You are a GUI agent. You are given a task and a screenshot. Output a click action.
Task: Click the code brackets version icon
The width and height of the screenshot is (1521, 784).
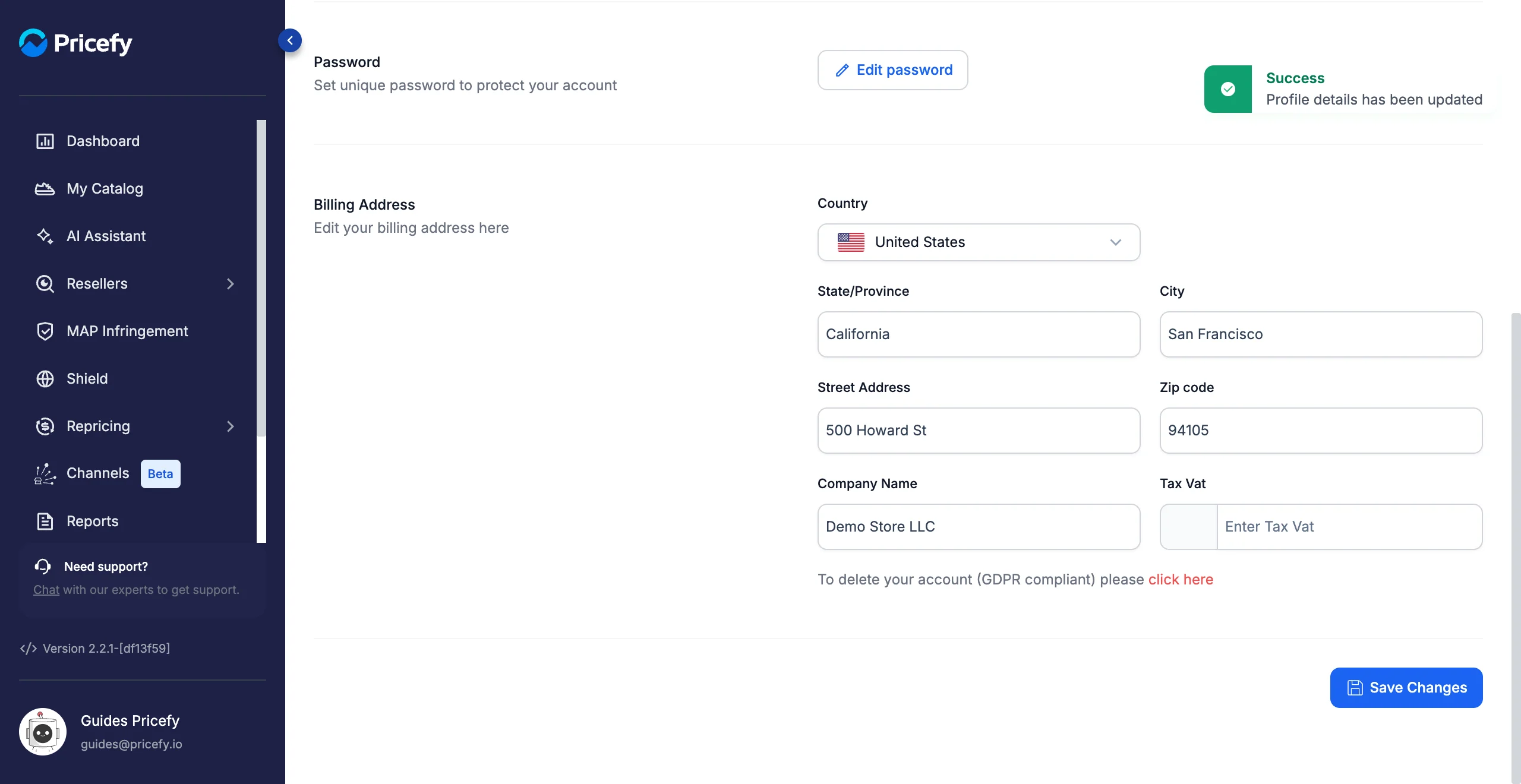(28, 649)
